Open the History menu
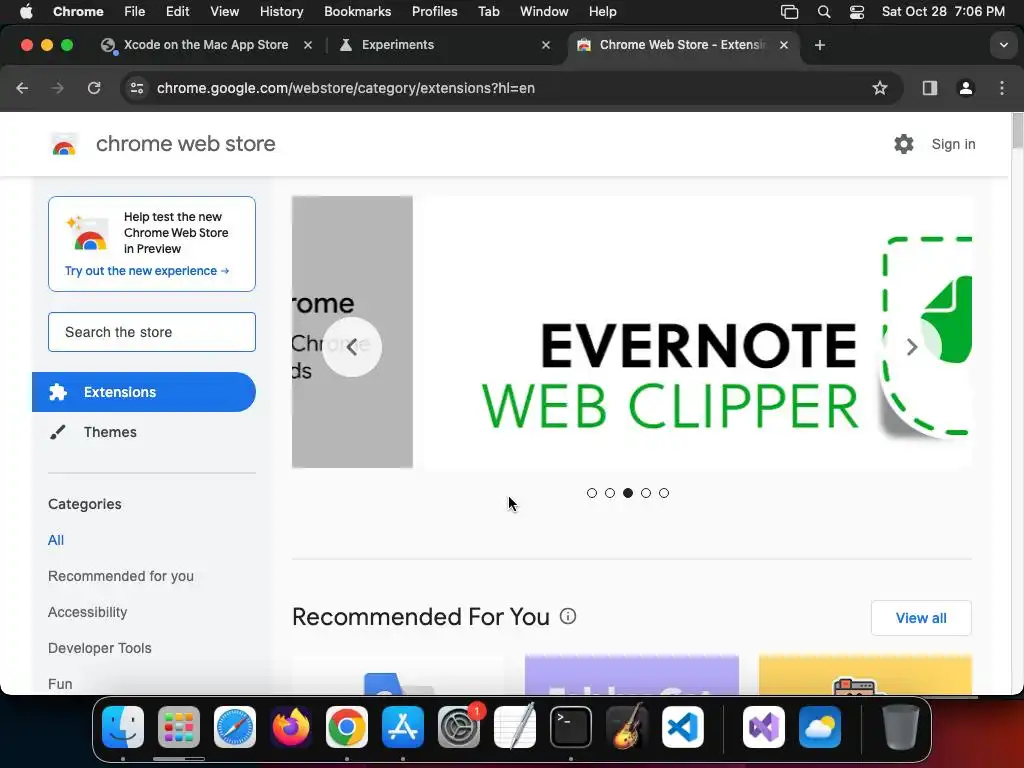 [281, 12]
